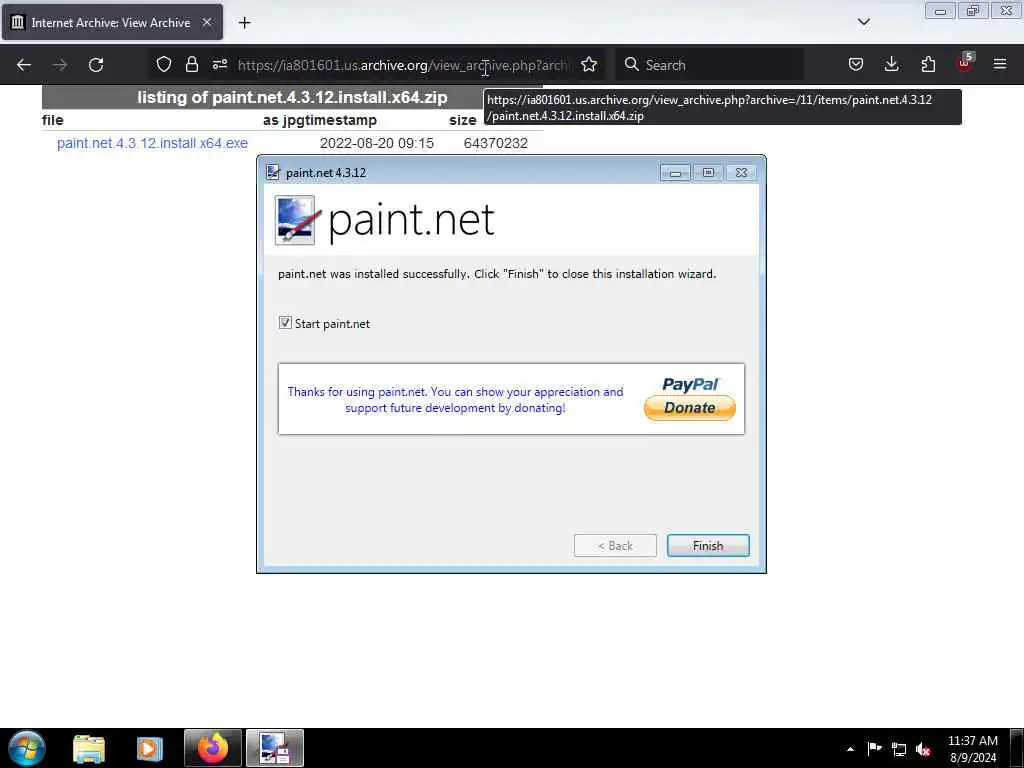Close the paint.net installer window

click(741, 172)
